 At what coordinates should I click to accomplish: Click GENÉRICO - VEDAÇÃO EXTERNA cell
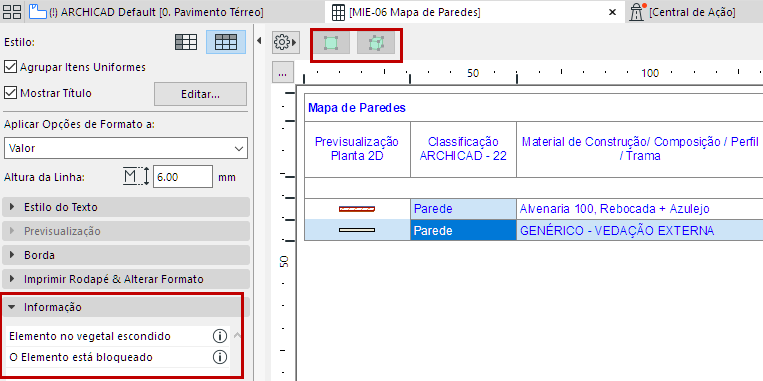(640, 230)
